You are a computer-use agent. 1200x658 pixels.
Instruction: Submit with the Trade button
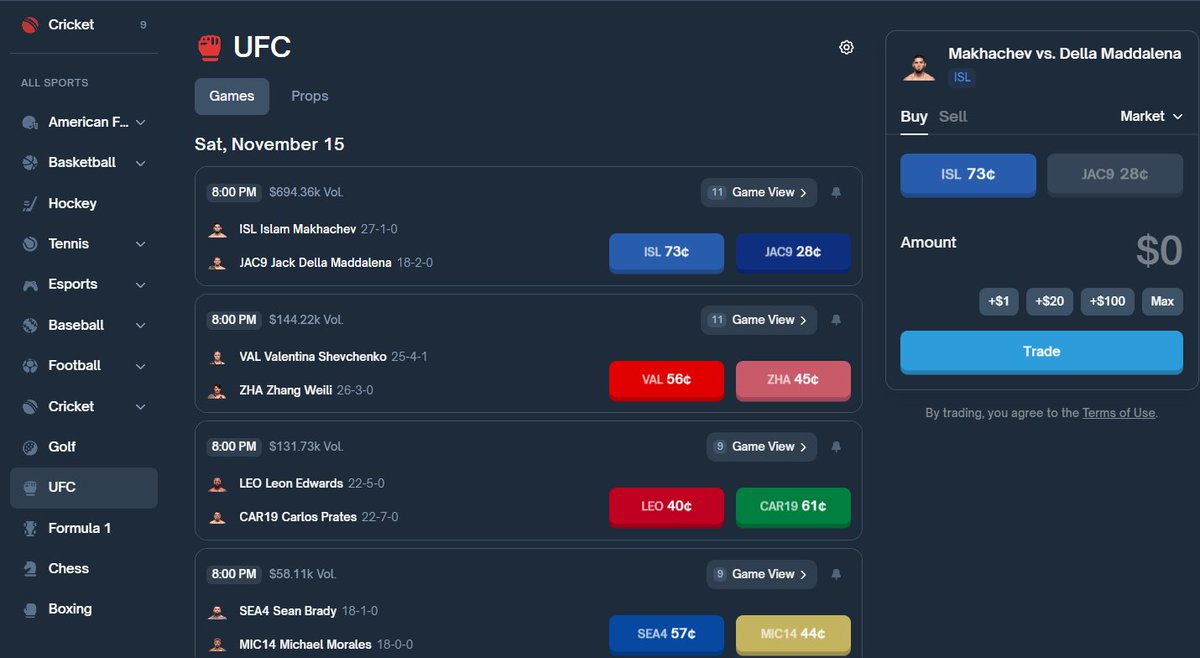[x=1041, y=352]
